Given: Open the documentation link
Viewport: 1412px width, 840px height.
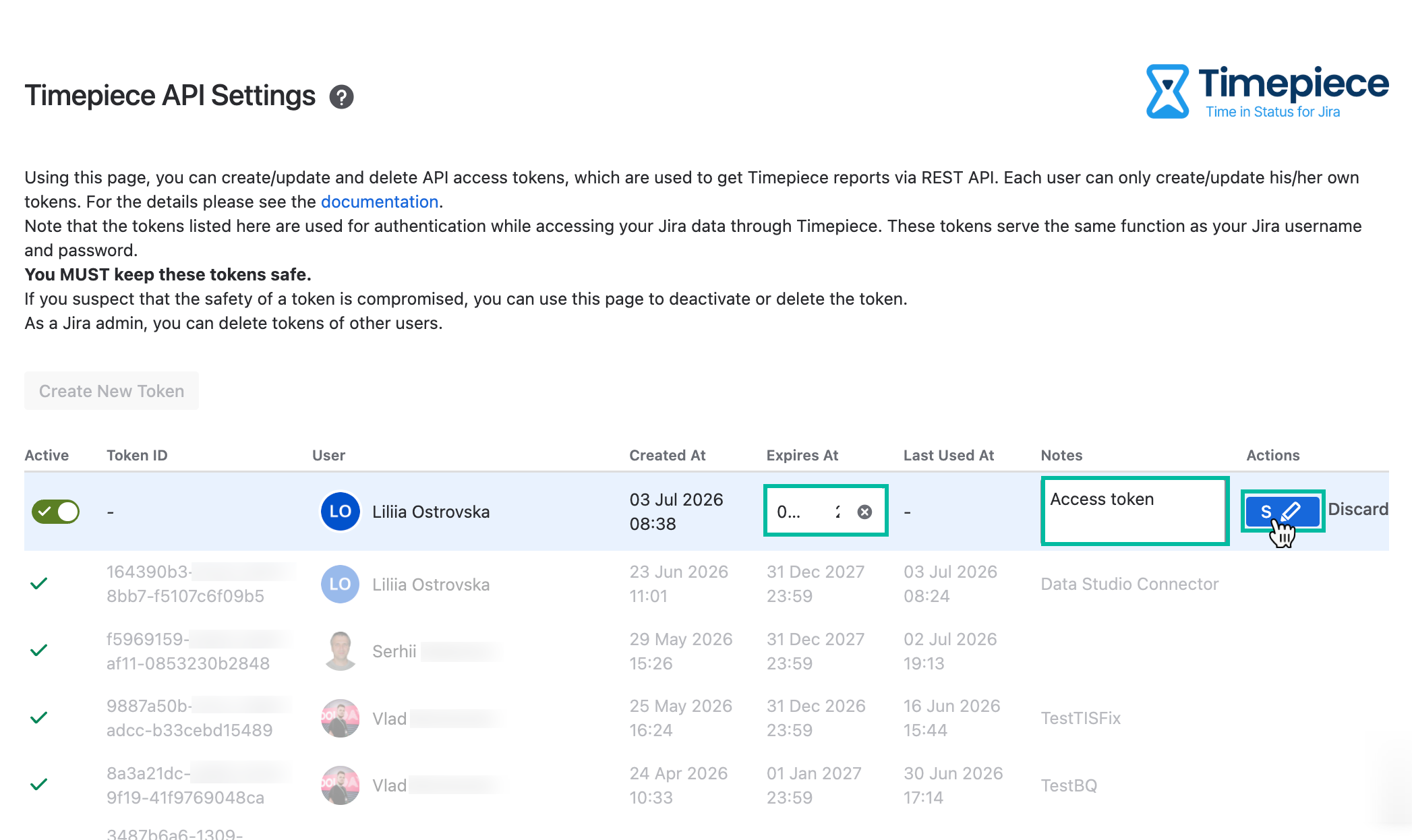Looking at the screenshot, I should click(x=380, y=202).
